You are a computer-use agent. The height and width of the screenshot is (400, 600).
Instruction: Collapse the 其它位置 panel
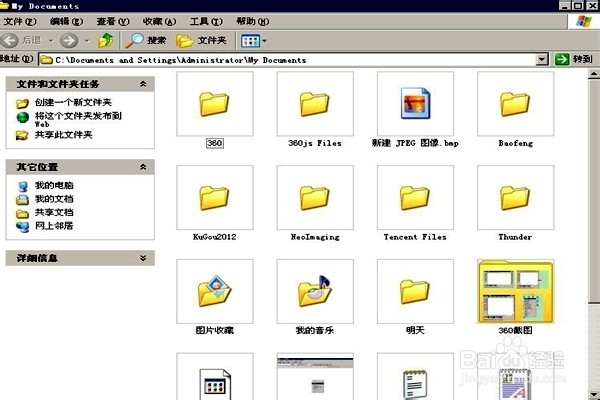[x=143, y=167]
